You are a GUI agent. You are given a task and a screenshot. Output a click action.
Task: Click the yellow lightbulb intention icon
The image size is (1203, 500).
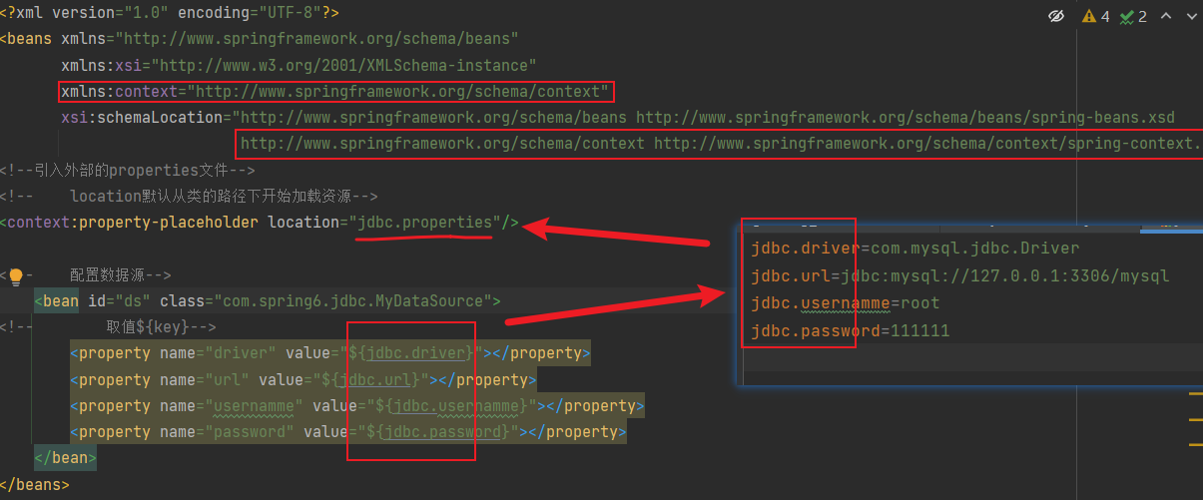point(16,276)
